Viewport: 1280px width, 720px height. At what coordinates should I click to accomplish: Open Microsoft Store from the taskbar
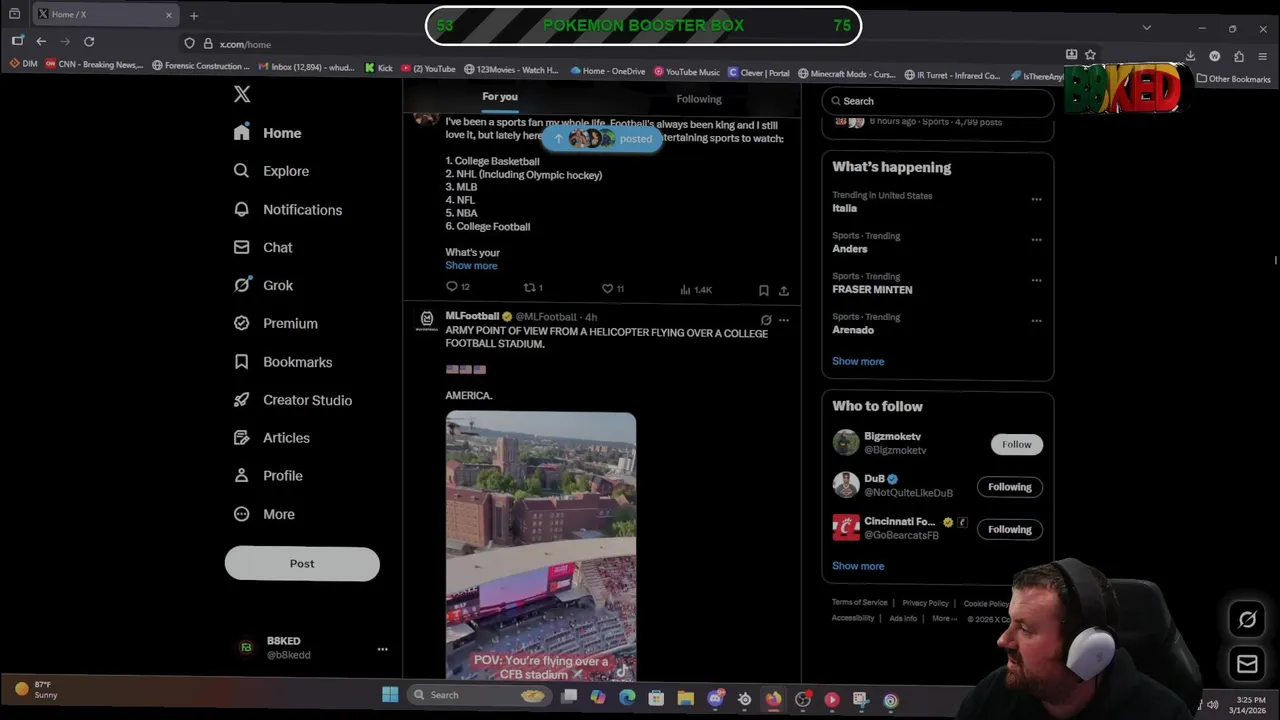click(x=656, y=698)
